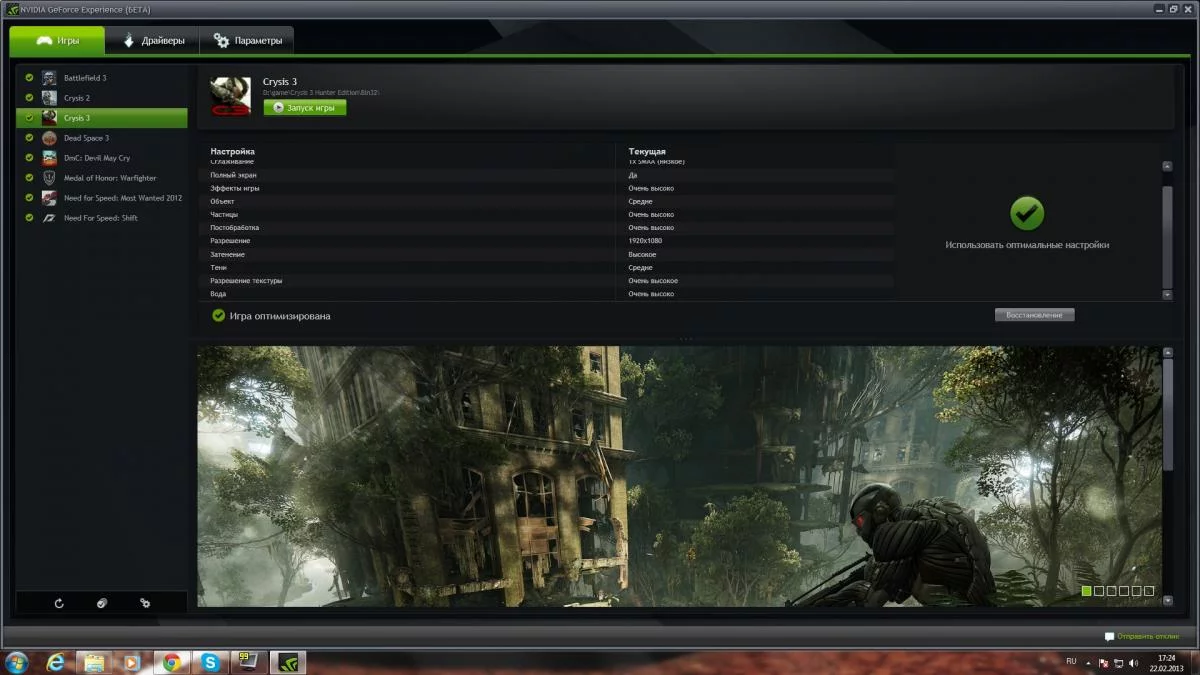Image resolution: width=1200 pixels, height=675 pixels.
Task: Click the Battlefield 3 game thumbnail icon
Action: pos(49,78)
